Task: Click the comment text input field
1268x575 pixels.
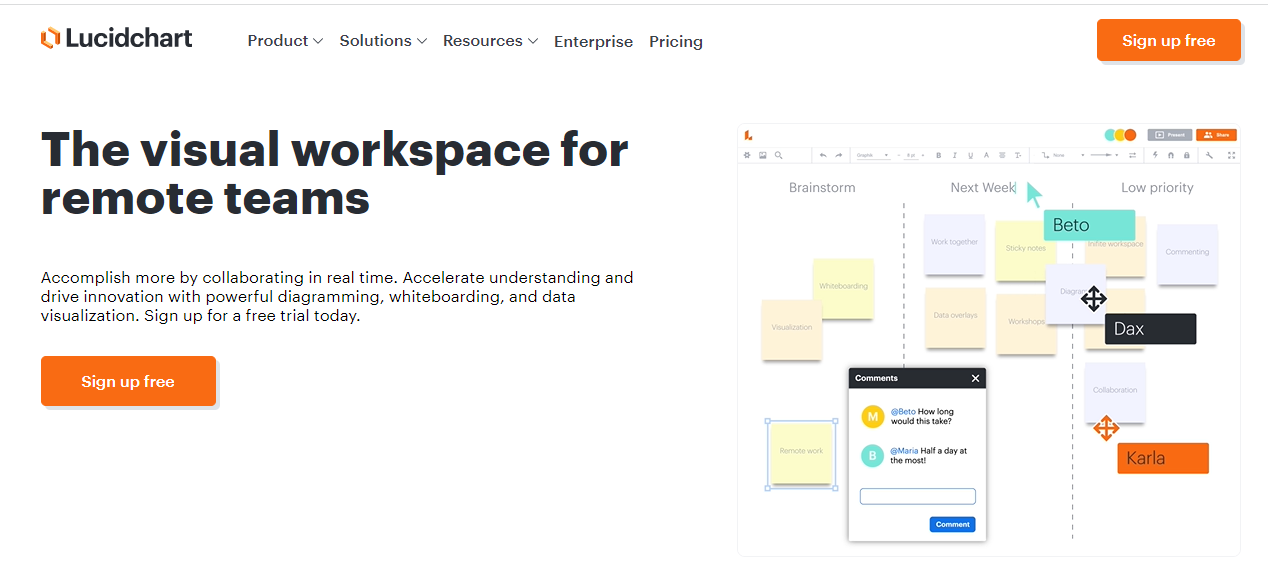Action: pyautogui.click(x=917, y=496)
